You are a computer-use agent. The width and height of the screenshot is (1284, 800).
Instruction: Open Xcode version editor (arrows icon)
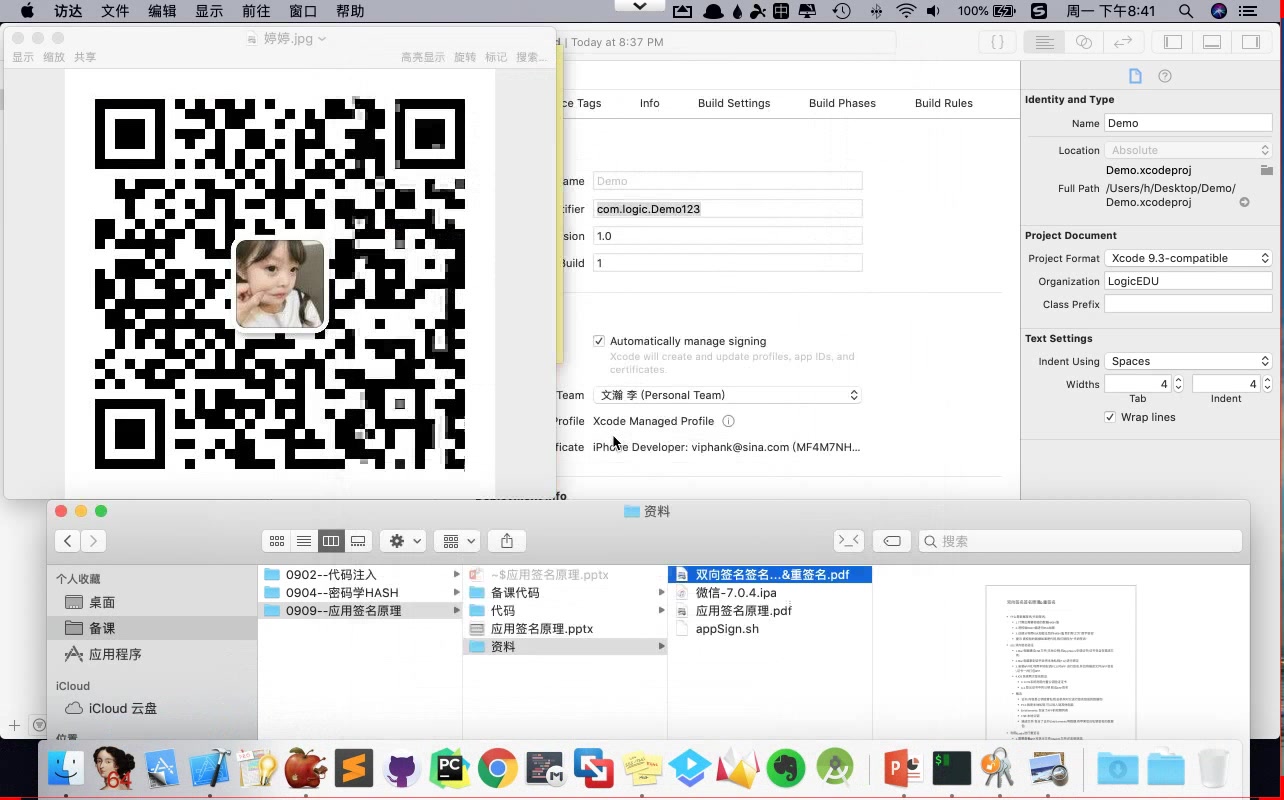pyautogui.click(x=1123, y=42)
